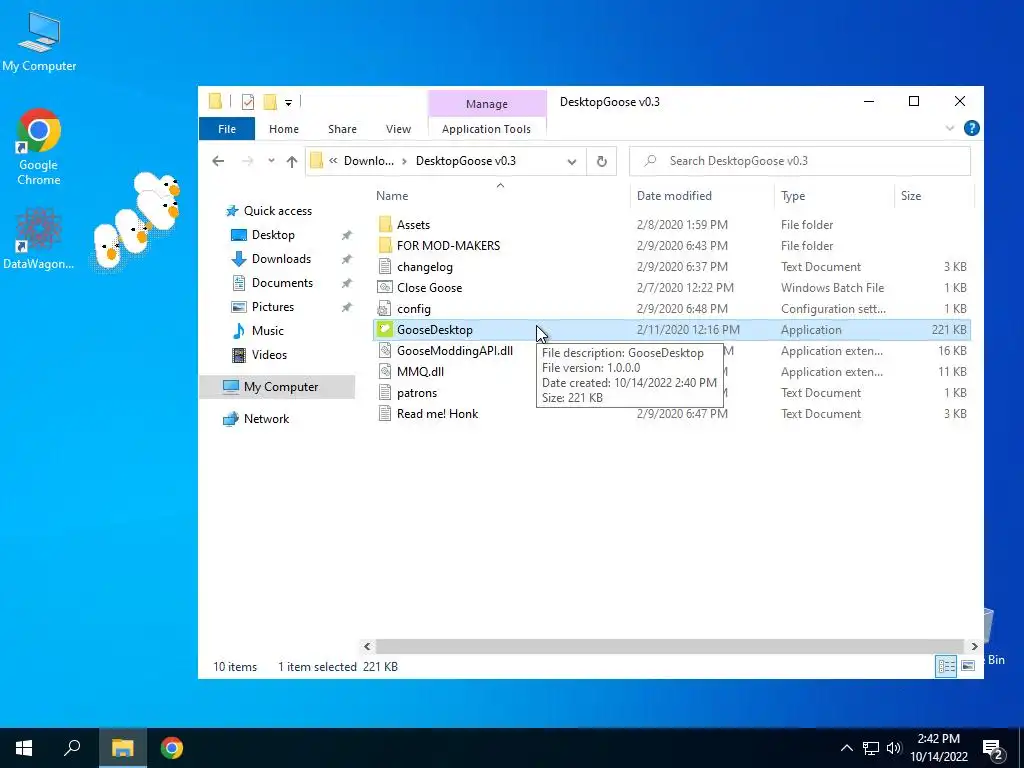Image resolution: width=1024 pixels, height=768 pixels.
Task: Open taskbar search magnifier
Action: [x=72, y=748]
